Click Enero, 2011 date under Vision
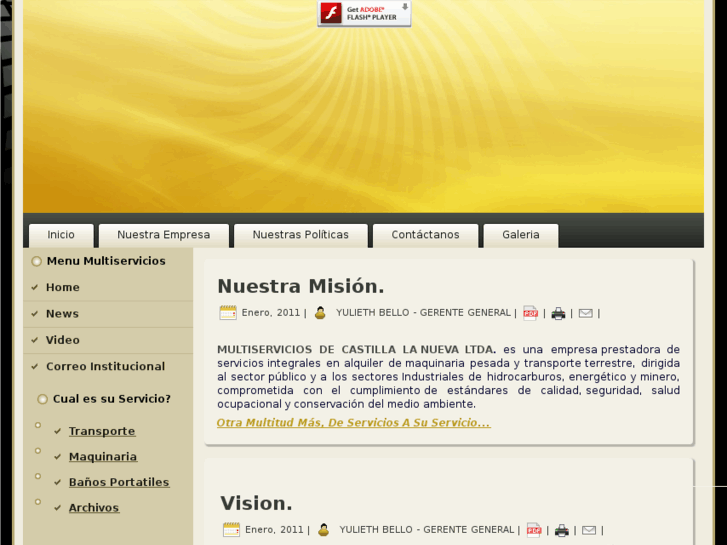The image size is (727, 545). 274,530
